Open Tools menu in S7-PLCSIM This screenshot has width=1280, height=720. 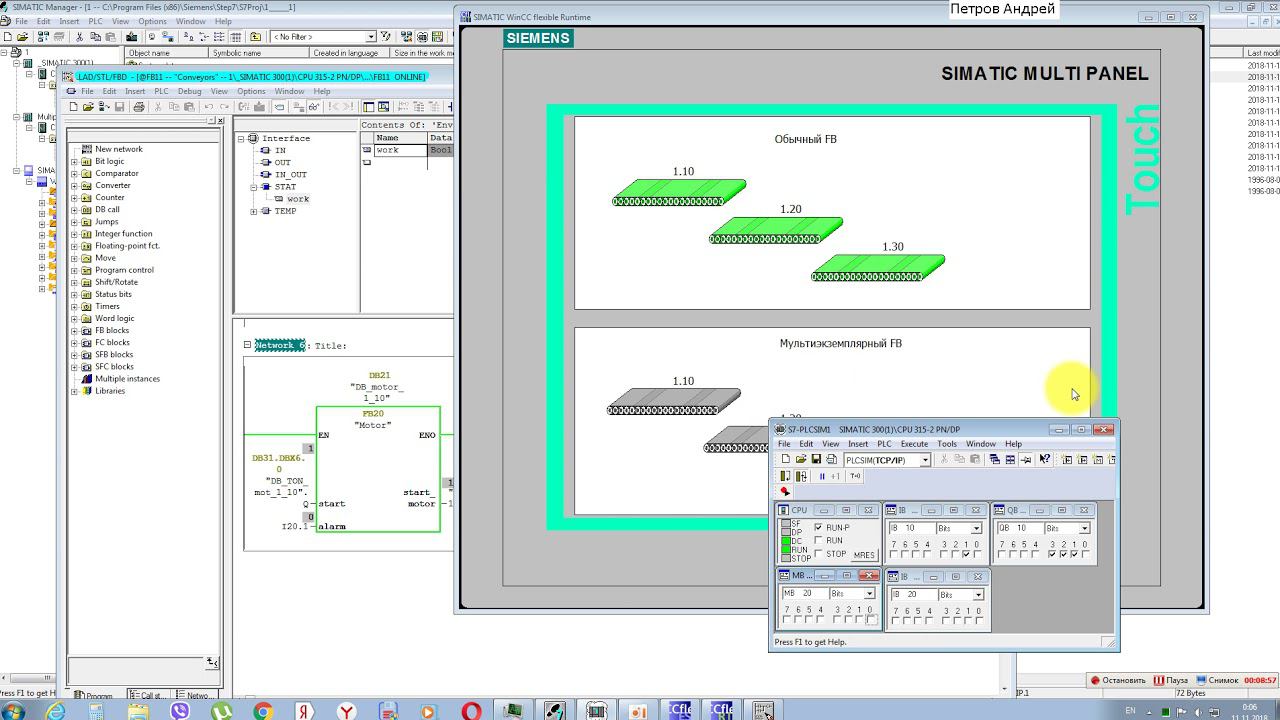[x=947, y=444]
